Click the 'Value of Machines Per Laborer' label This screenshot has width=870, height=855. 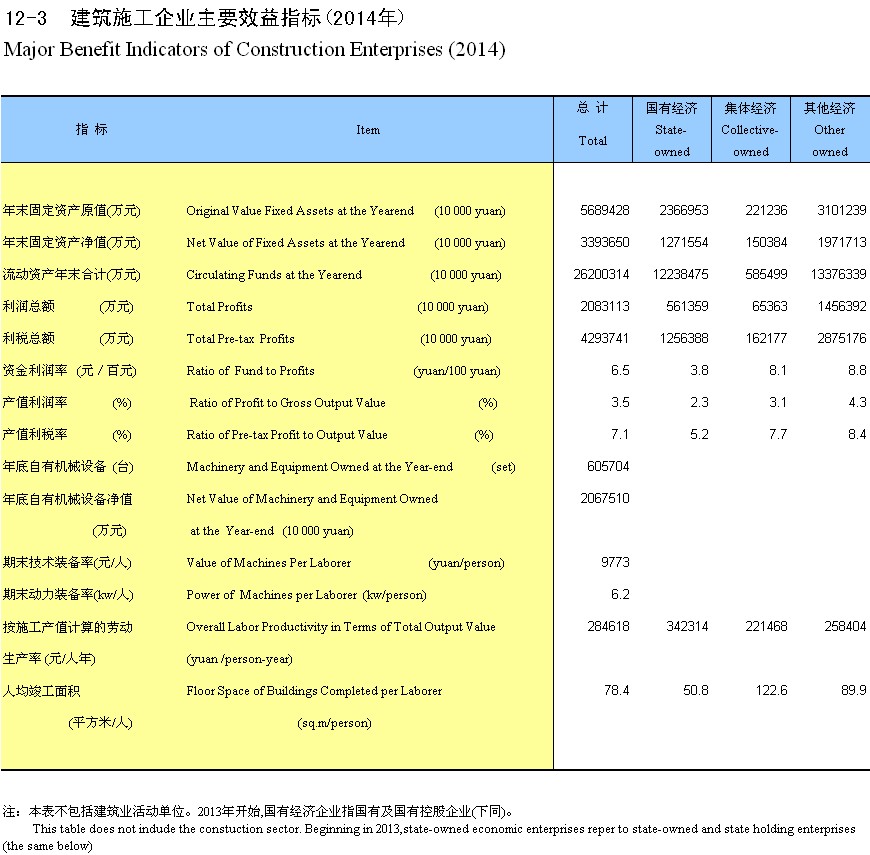[268, 563]
